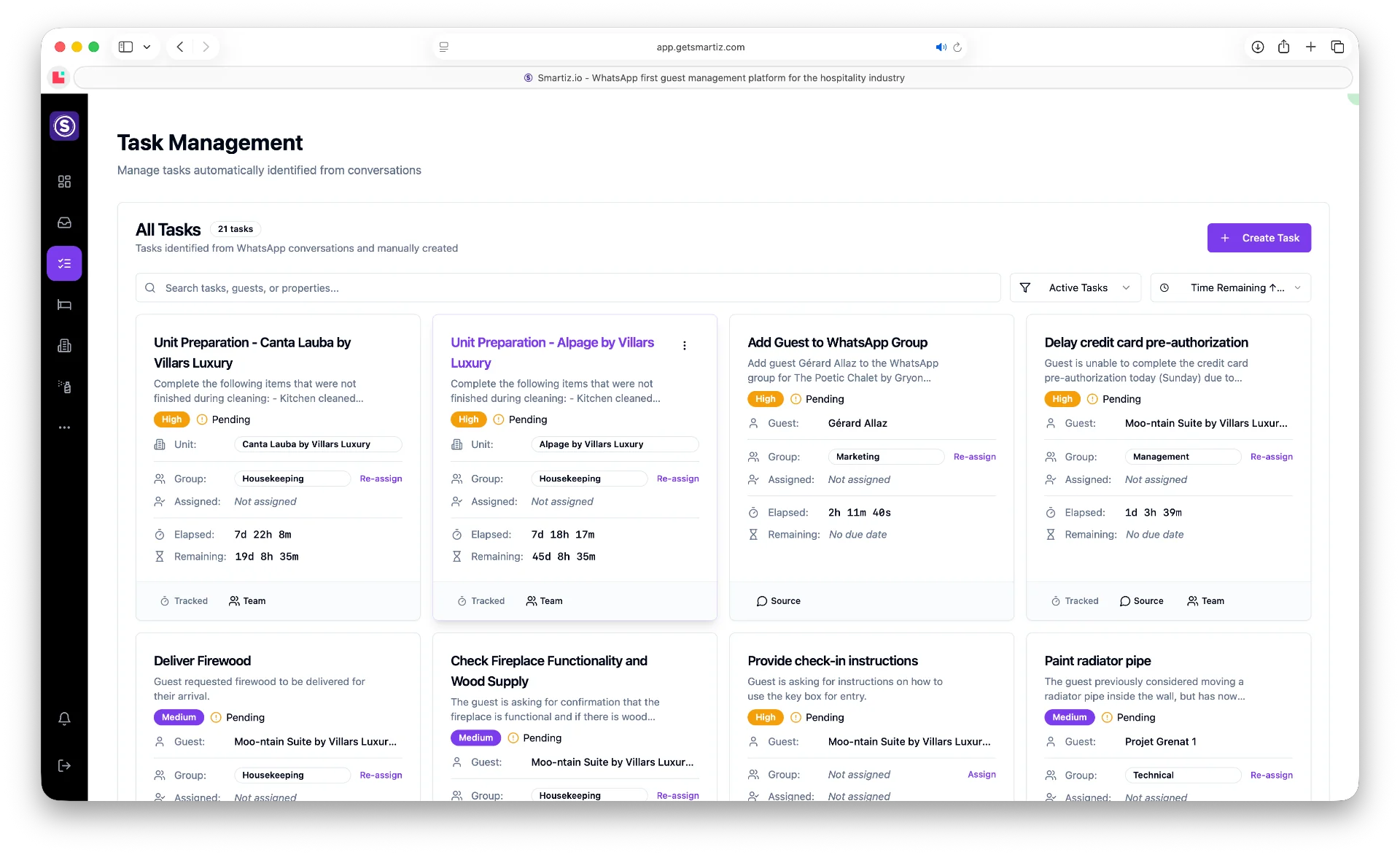Open the Smartiz logo home icon

(64, 126)
